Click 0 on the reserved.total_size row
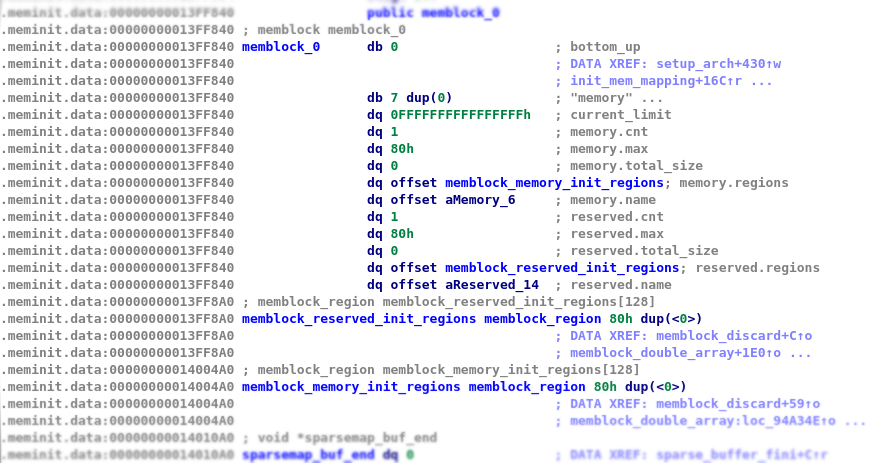Screen dimensions: 894x463 pyautogui.click(x=394, y=251)
